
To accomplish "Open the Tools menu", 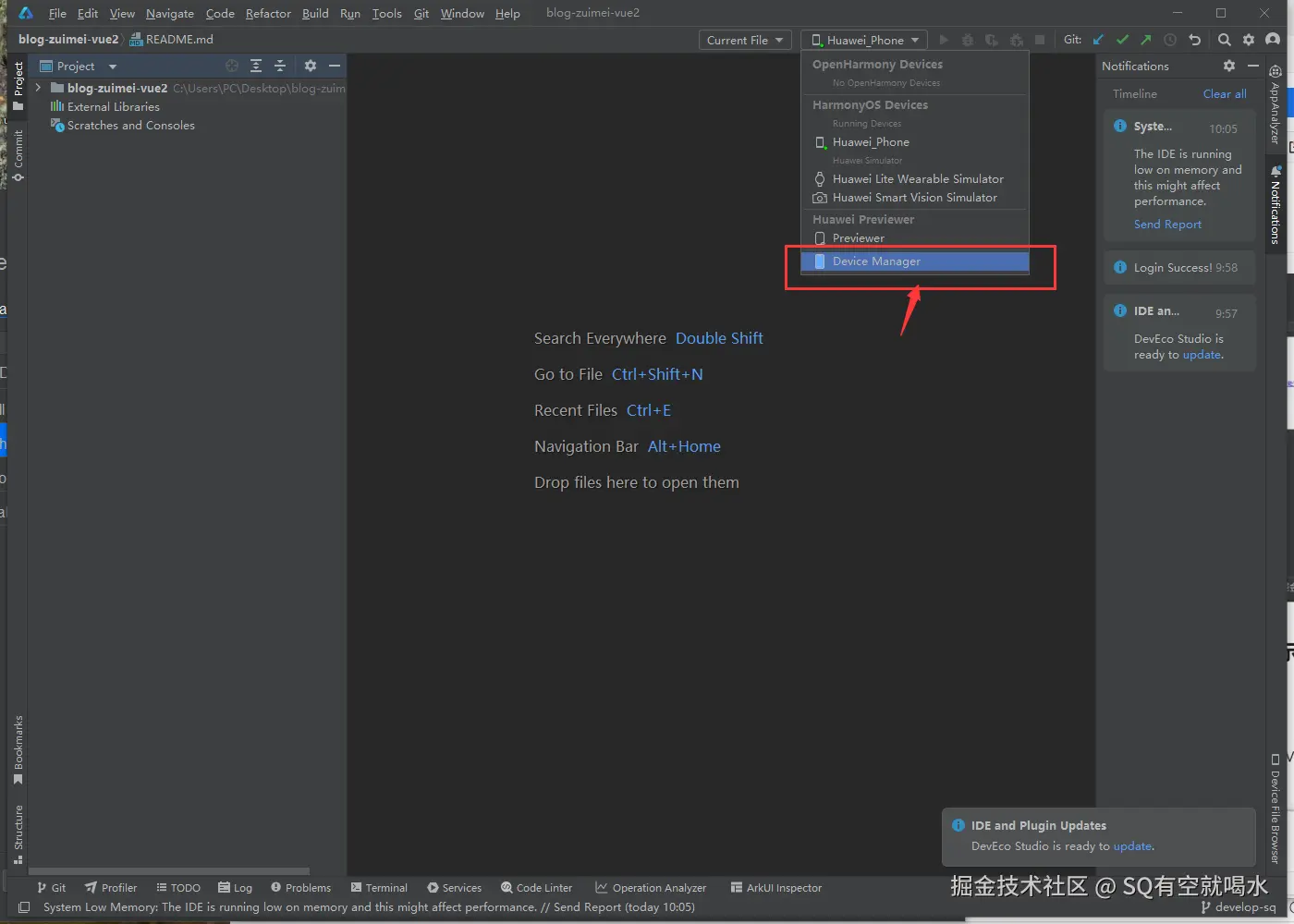I will point(386,13).
